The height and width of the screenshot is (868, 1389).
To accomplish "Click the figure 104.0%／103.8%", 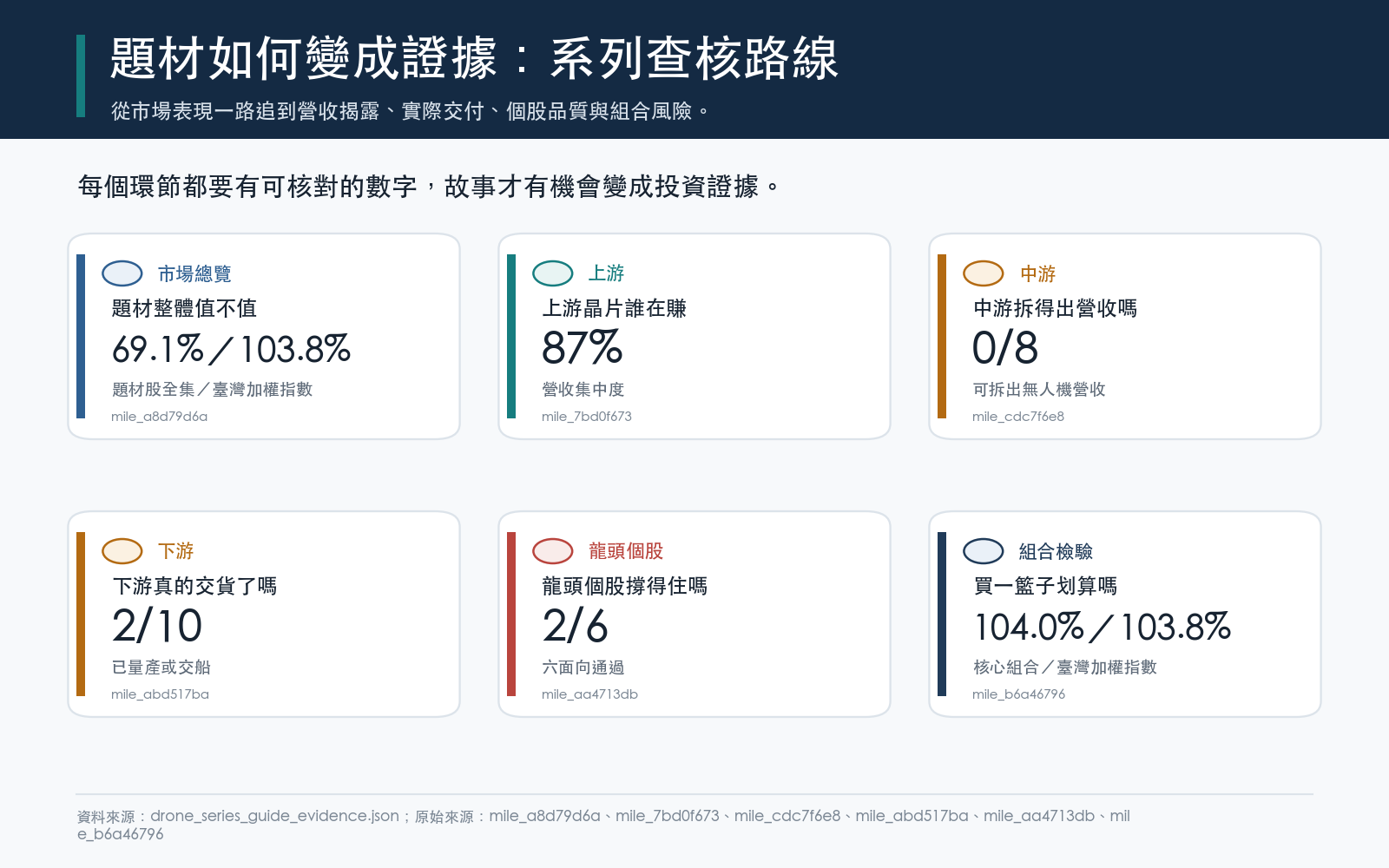I will tap(1103, 627).
